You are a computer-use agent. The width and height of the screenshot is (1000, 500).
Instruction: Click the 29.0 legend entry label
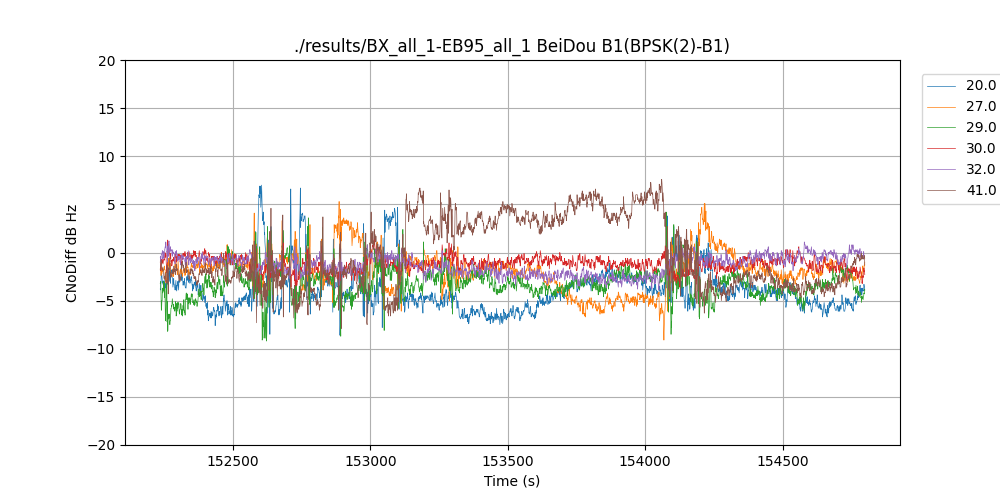(x=980, y=127)
